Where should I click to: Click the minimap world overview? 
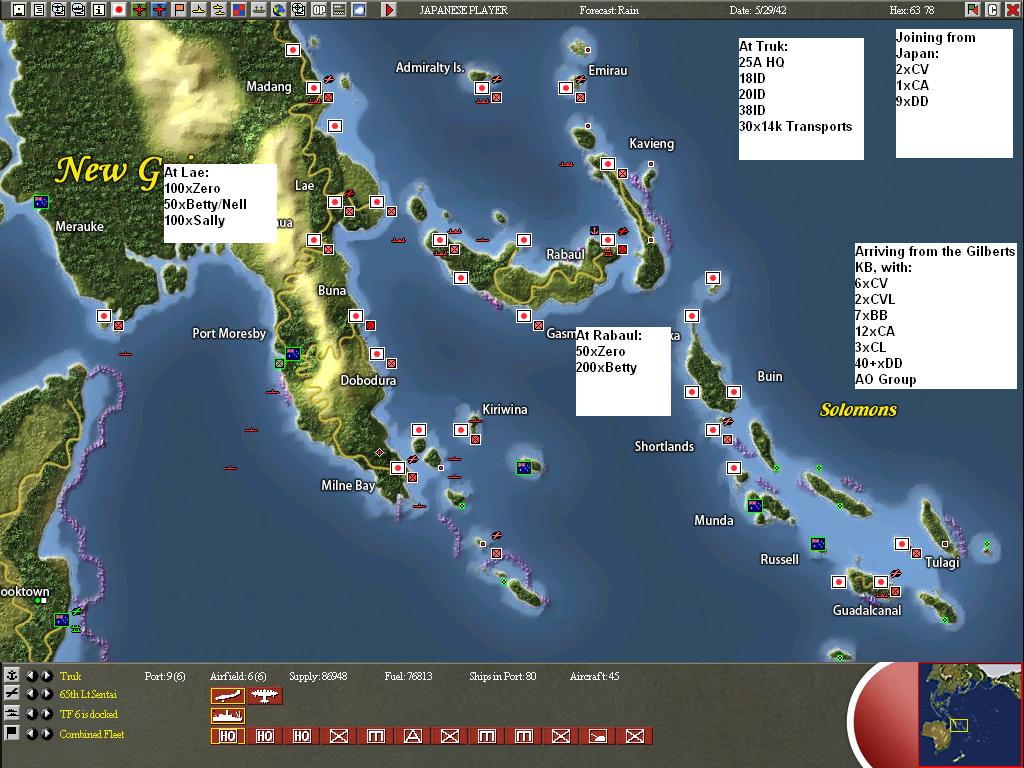(x=969, y=714)
